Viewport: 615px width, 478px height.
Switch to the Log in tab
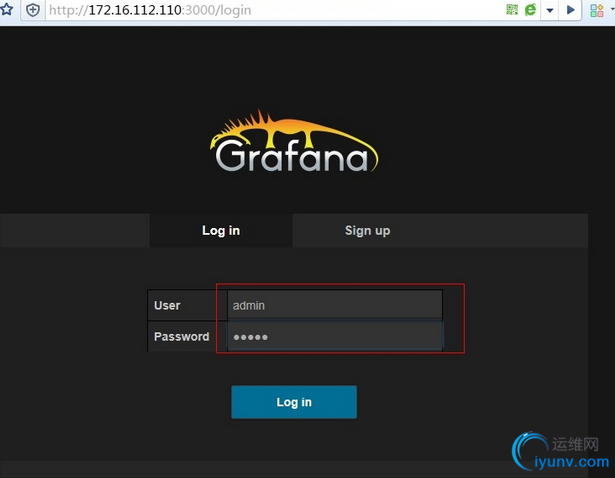(221, 231)
